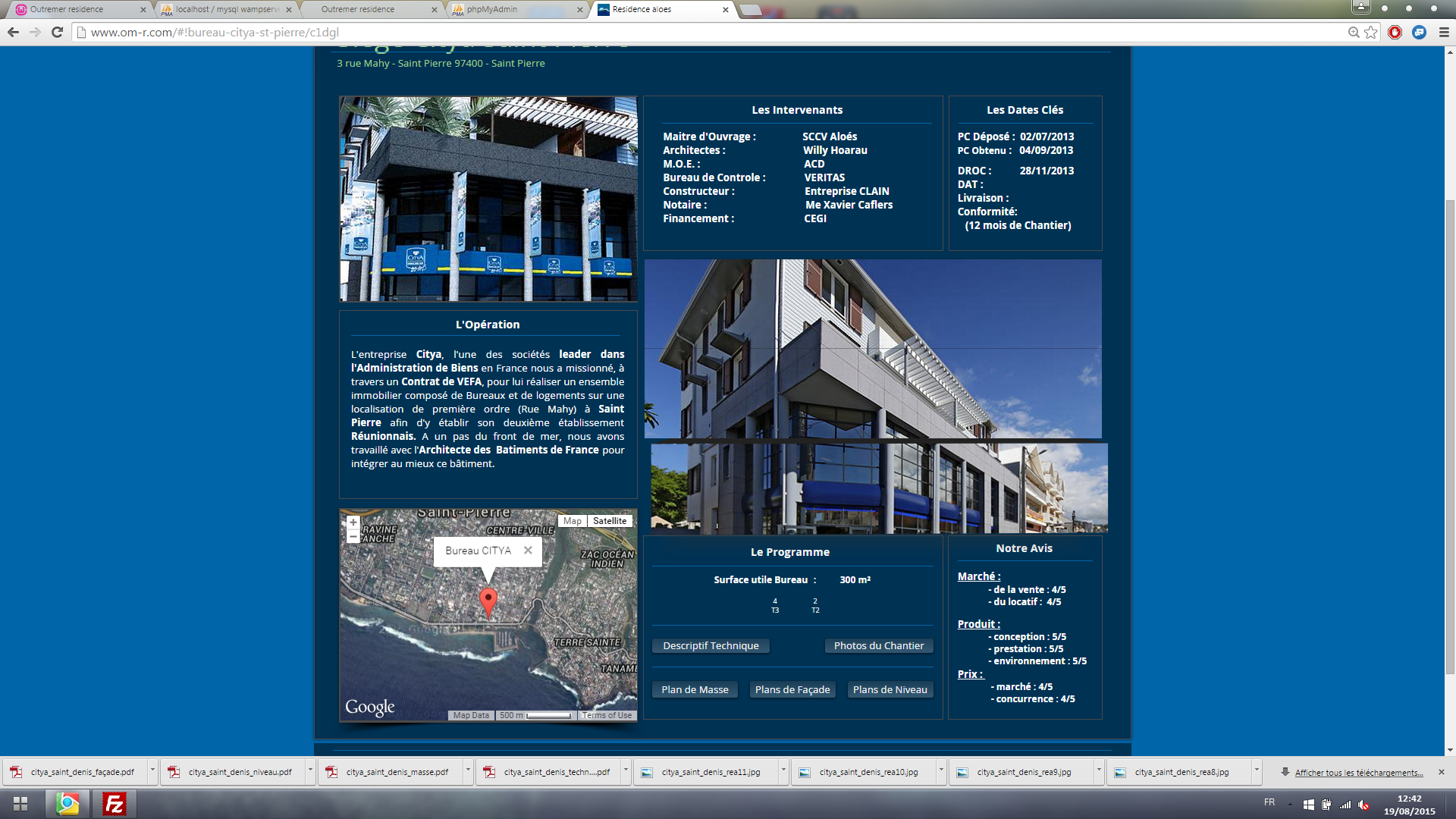Show hidden tray icons arrow
Viewport: 1456px width, 819px height.
click(x=1290, y=805)
